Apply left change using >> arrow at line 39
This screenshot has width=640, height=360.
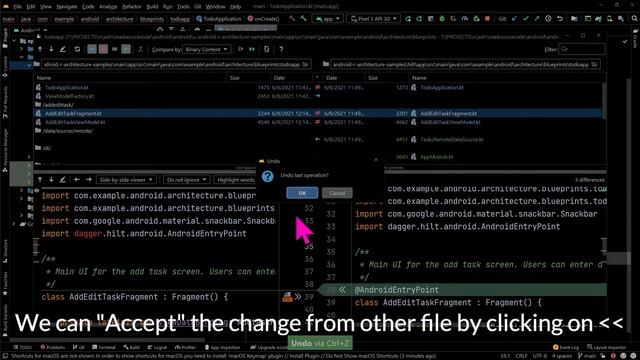298,297
